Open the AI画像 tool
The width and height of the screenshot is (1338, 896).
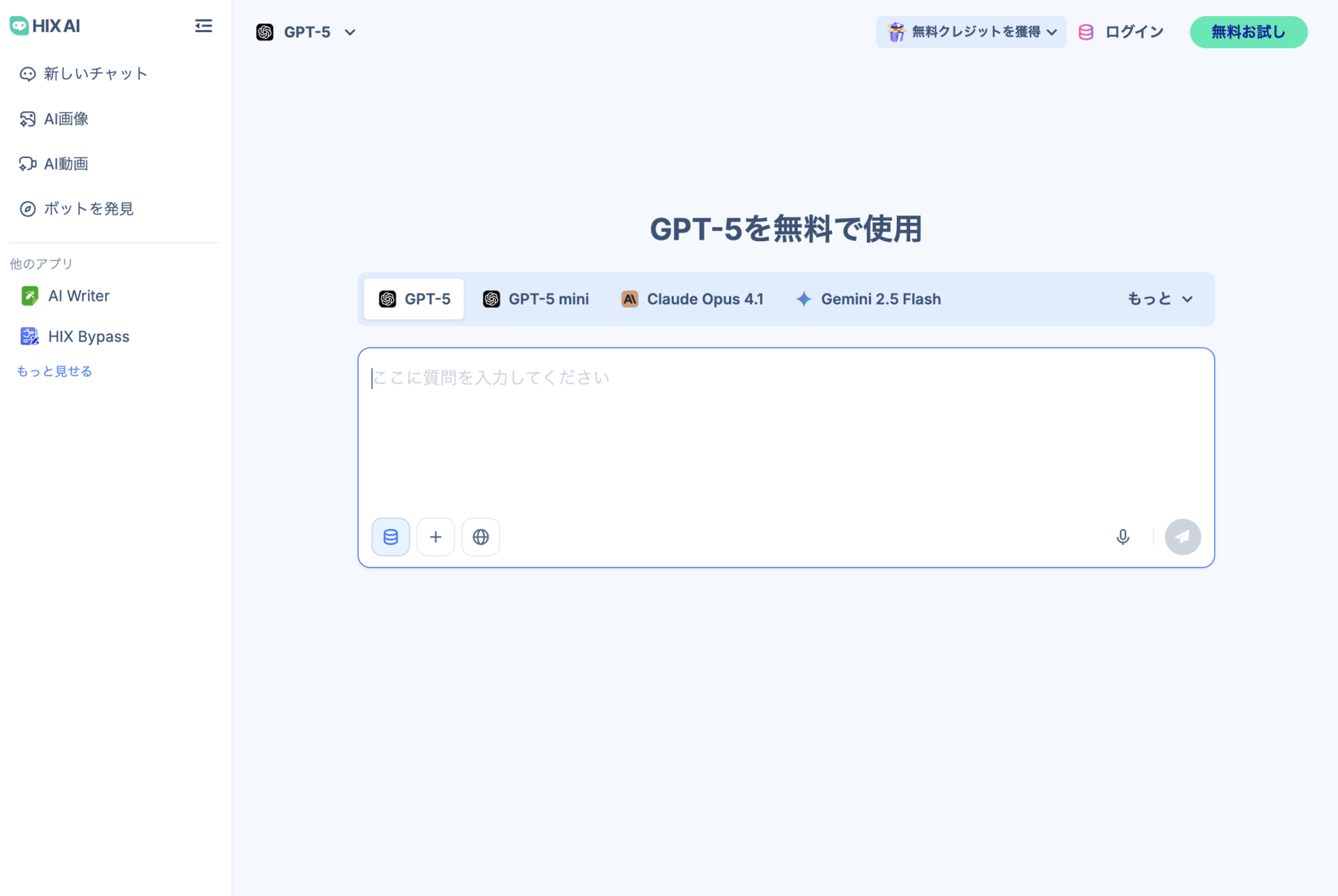[x=66, y=118]
